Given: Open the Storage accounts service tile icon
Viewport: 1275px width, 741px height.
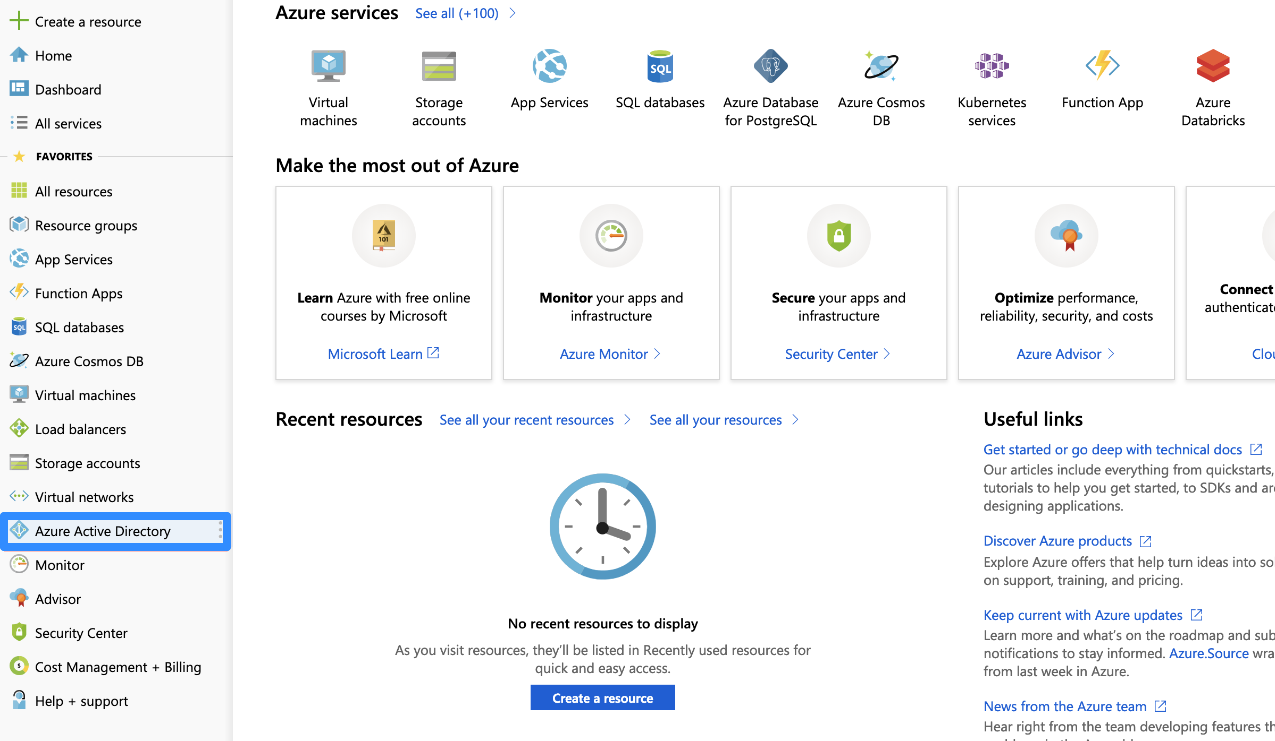Looking at the screenshot, I should click(x=439, y=66).
